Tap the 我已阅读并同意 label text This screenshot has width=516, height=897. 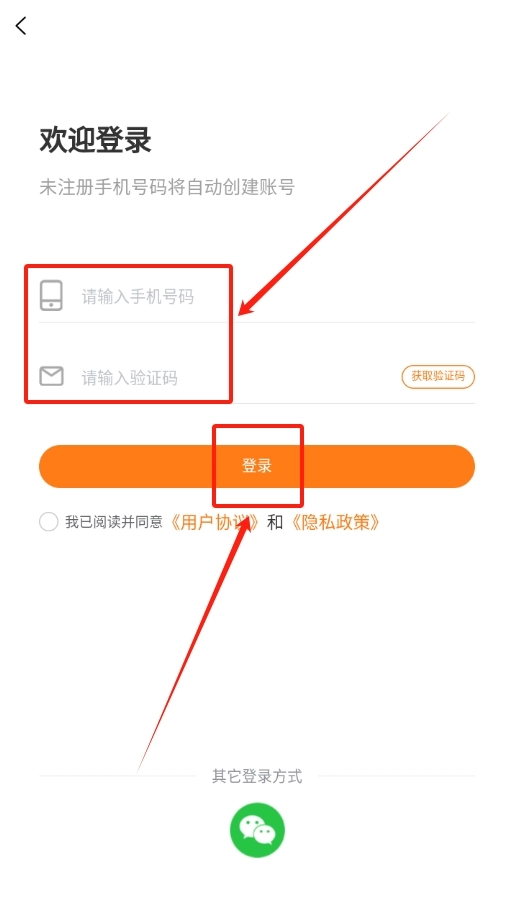pos(114,522)
